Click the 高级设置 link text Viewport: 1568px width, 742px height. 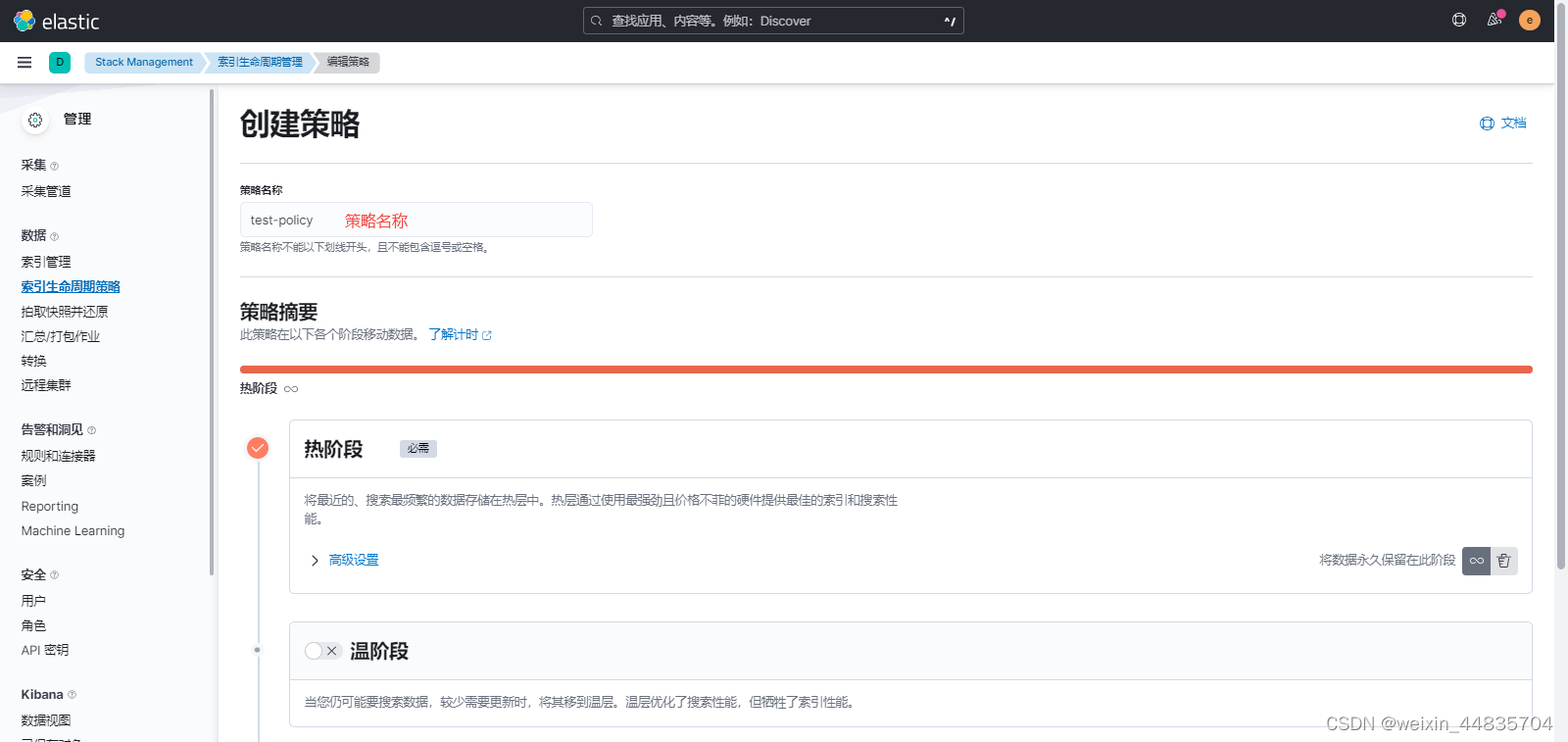pyautogui.click(x=354, y=561)
